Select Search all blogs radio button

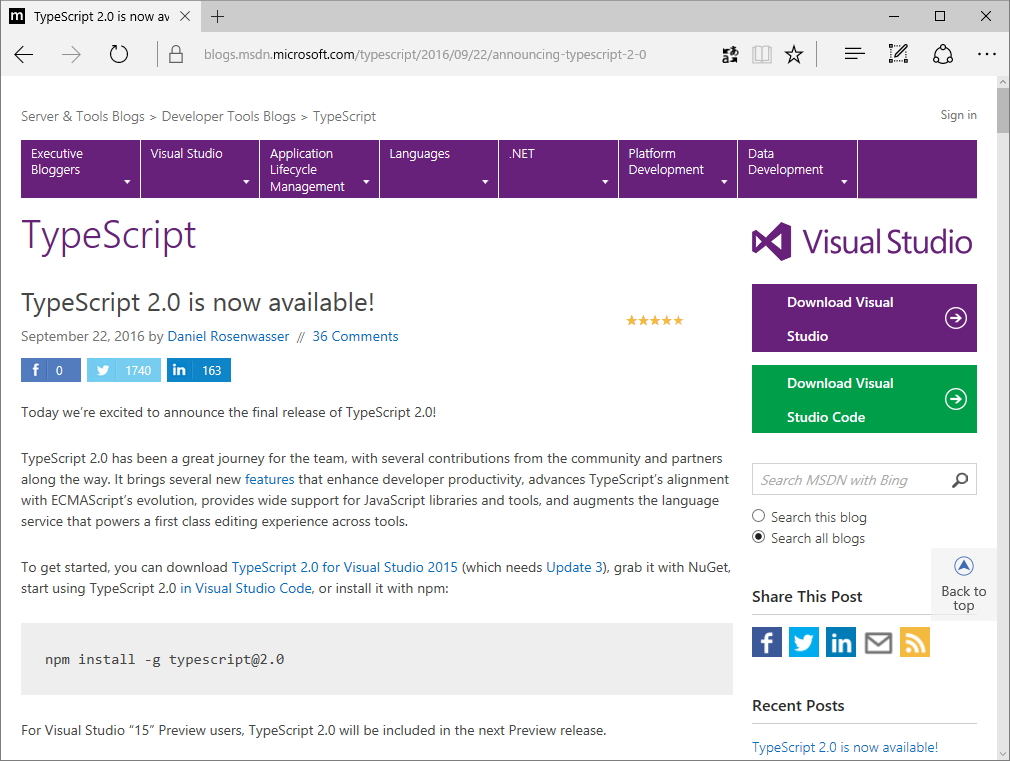coord(759,537)
